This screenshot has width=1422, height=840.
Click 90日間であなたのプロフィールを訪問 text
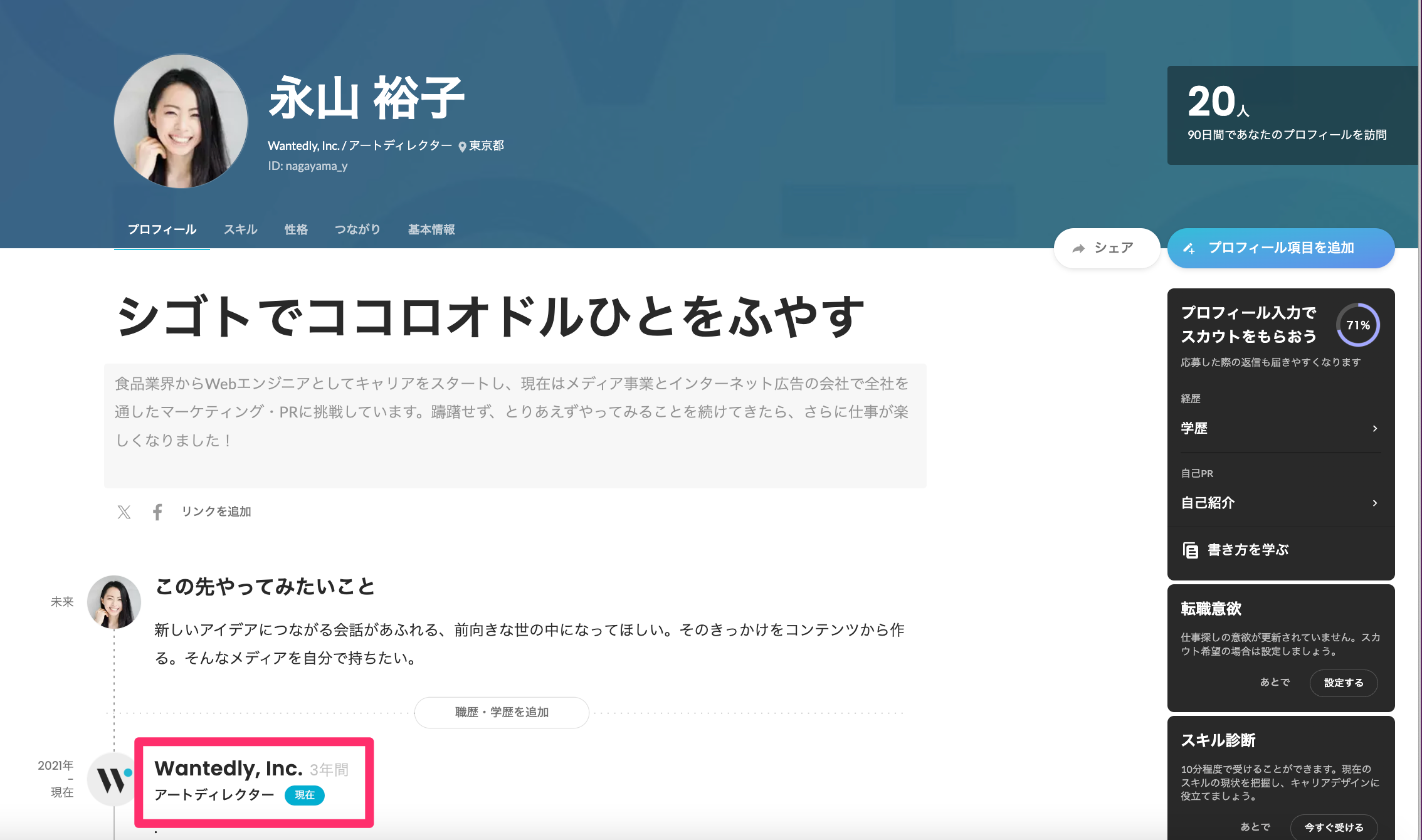click(1287, 135)
